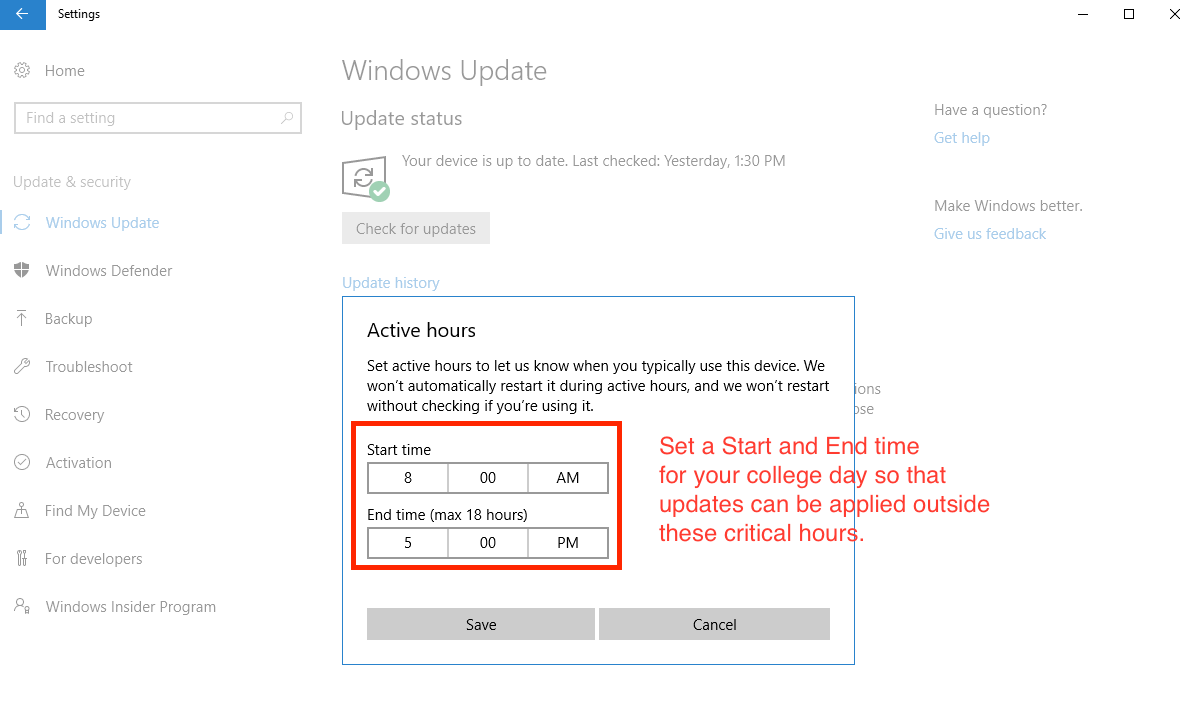Go back with the Settings back arrow
Viewport: 1194px width, 705px height.
(x=22, y=14)
